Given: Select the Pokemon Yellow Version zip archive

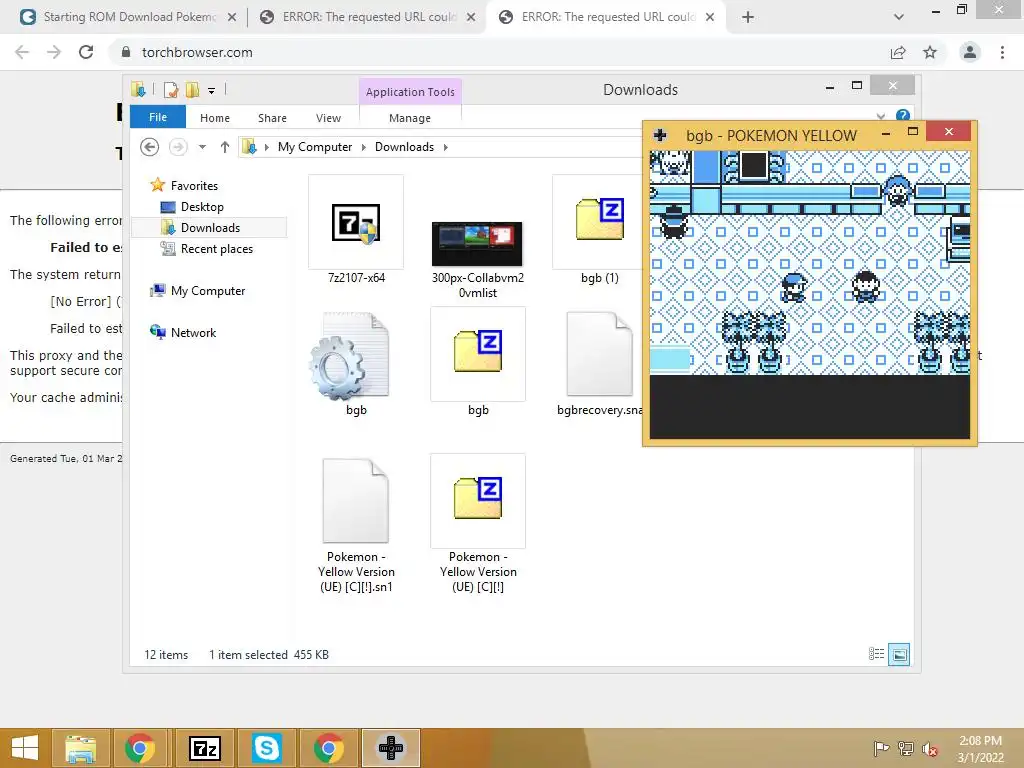Looking at the screenshot, I should tap(478, 525).
